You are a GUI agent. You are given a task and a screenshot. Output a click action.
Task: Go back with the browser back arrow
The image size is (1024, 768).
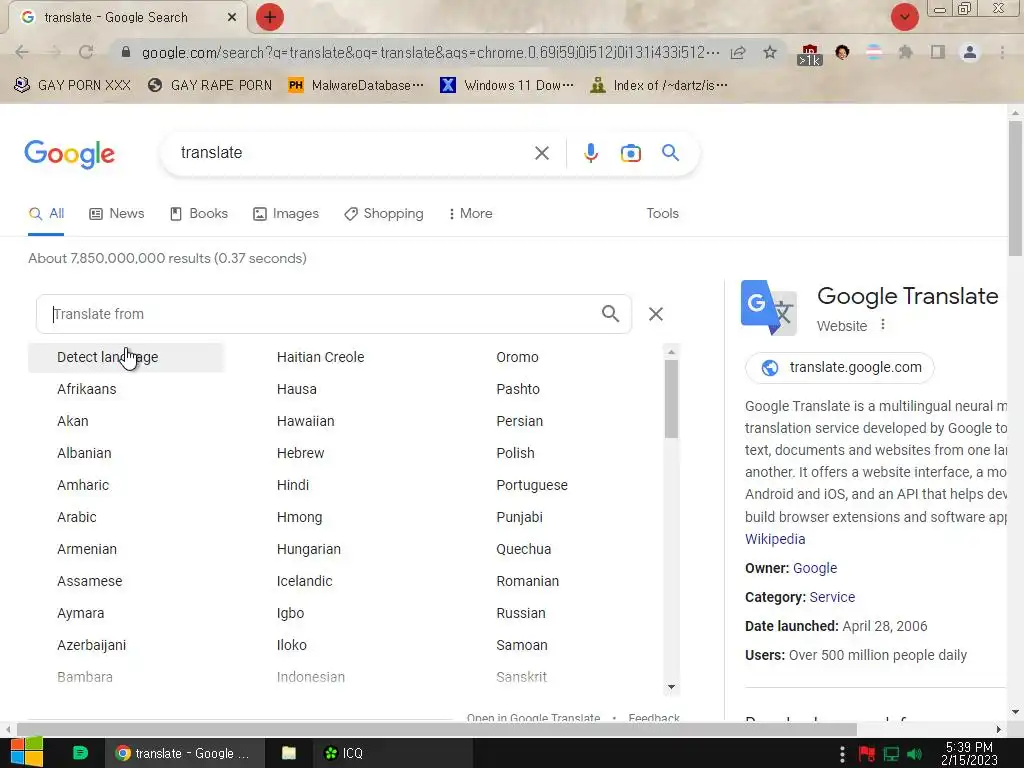(x=22, y=52)
